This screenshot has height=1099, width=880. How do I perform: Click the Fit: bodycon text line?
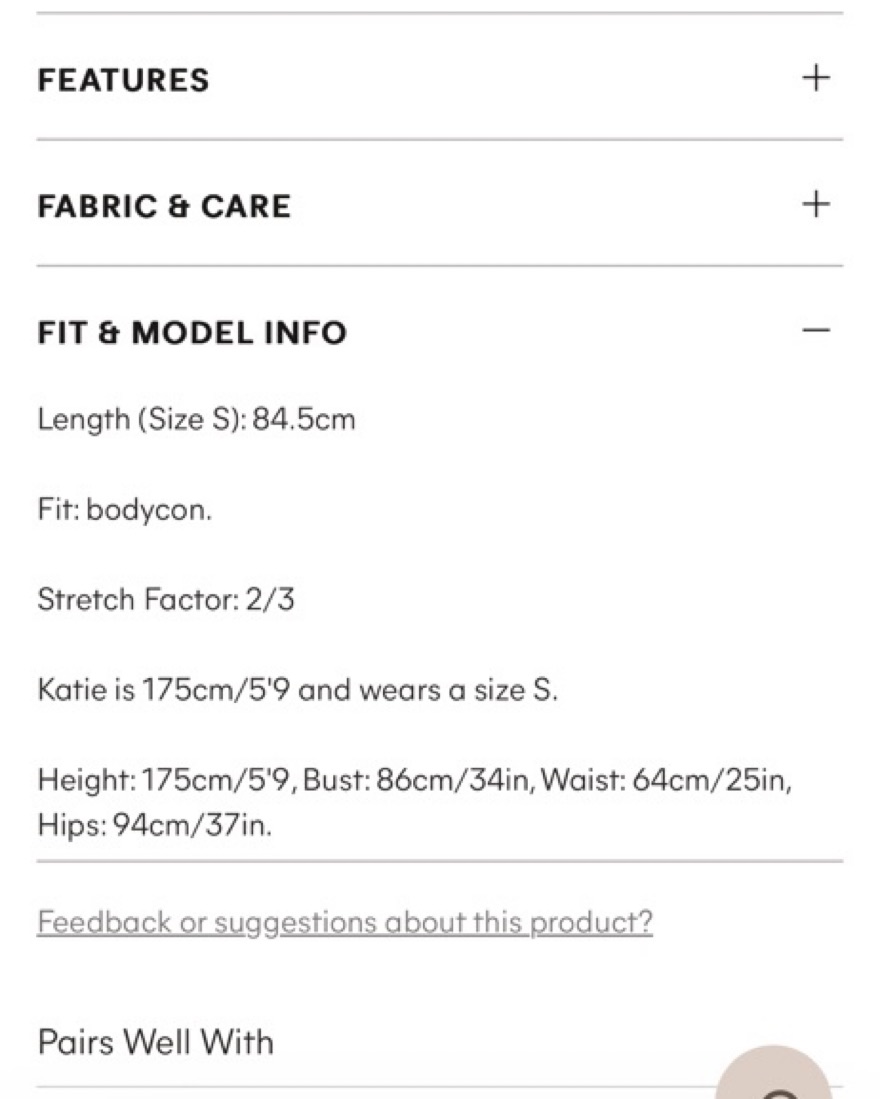click(x=124, y=510)
